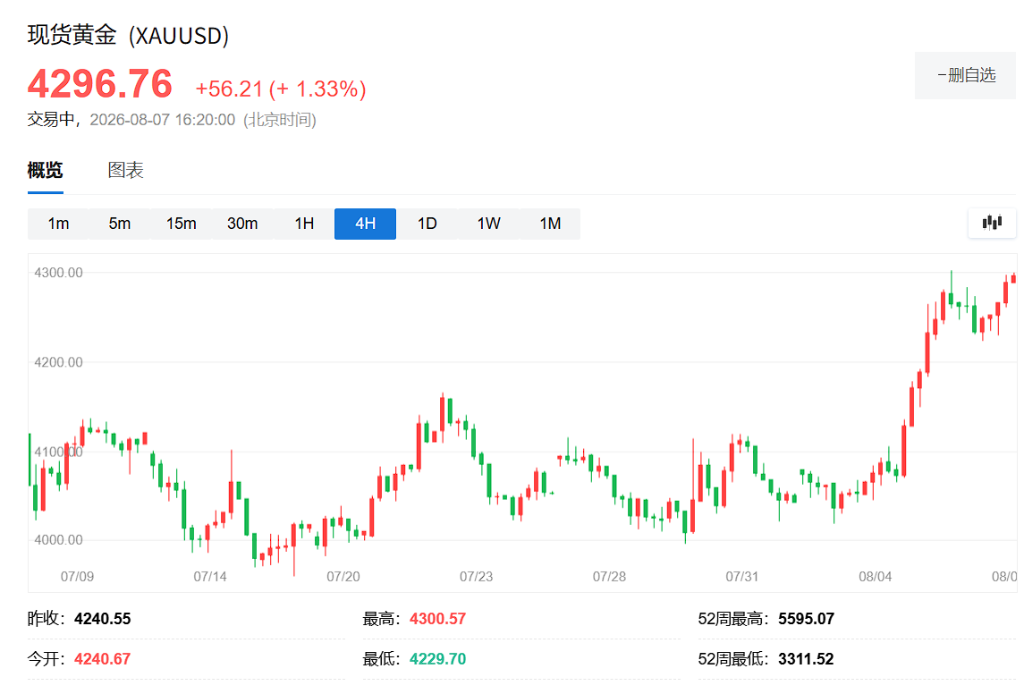Open the 概览 overview tab
The height and width of the screenshot is (689, 1024).
coord(45,170)
